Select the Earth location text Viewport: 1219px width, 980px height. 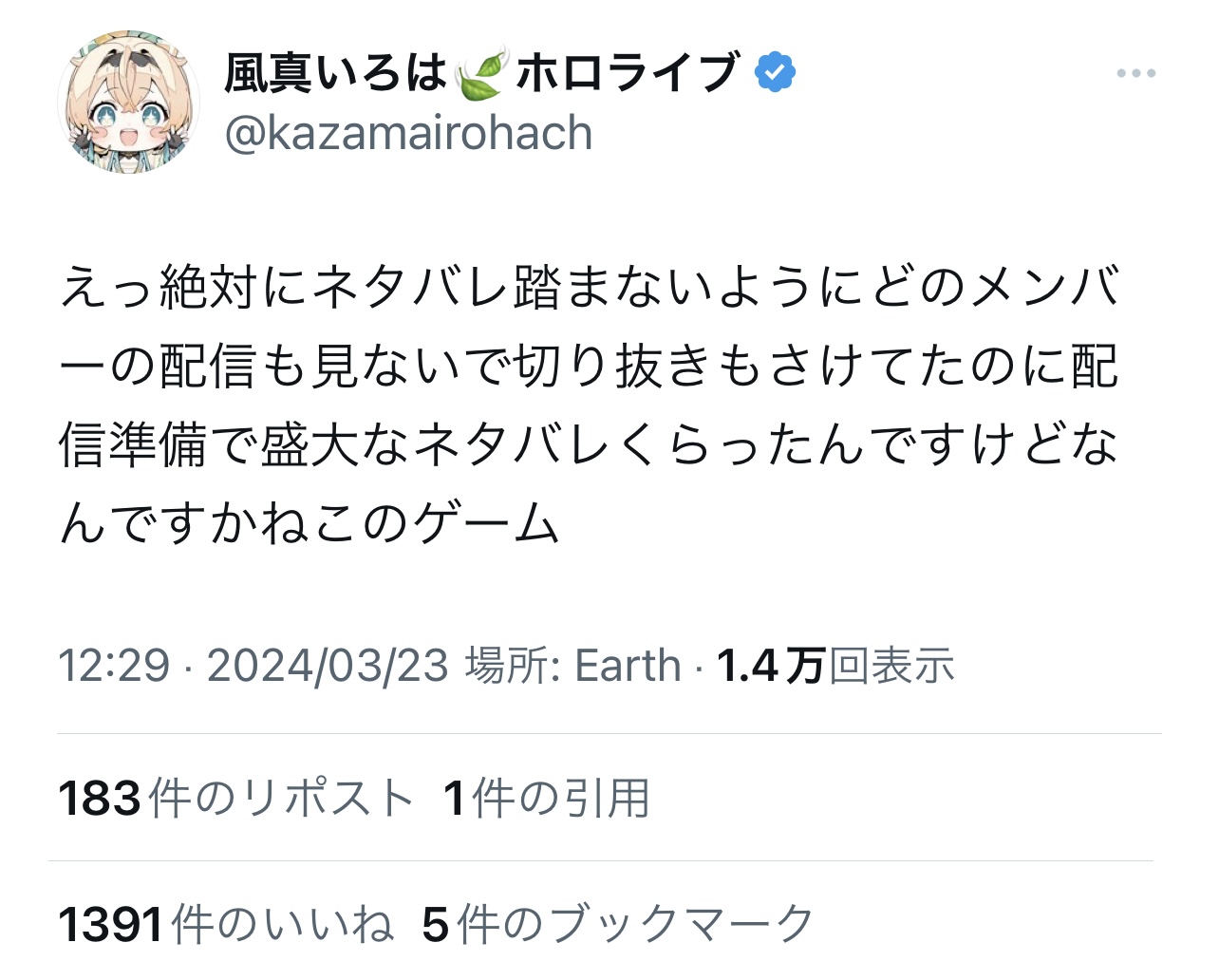(x=628, y=666)
